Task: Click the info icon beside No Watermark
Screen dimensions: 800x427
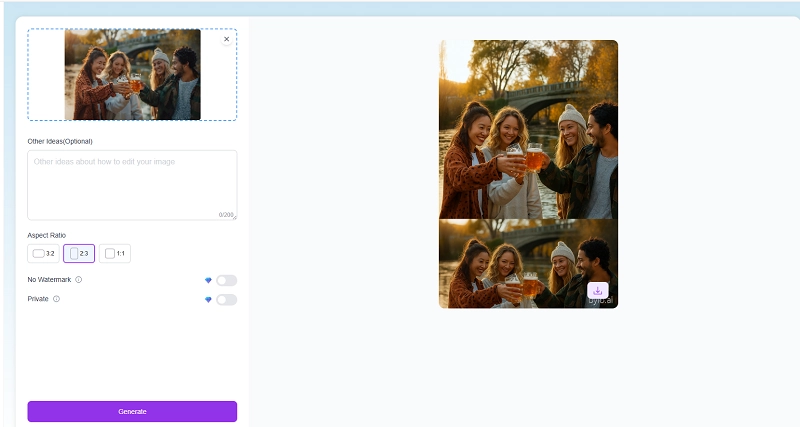Action: [79, 280]
